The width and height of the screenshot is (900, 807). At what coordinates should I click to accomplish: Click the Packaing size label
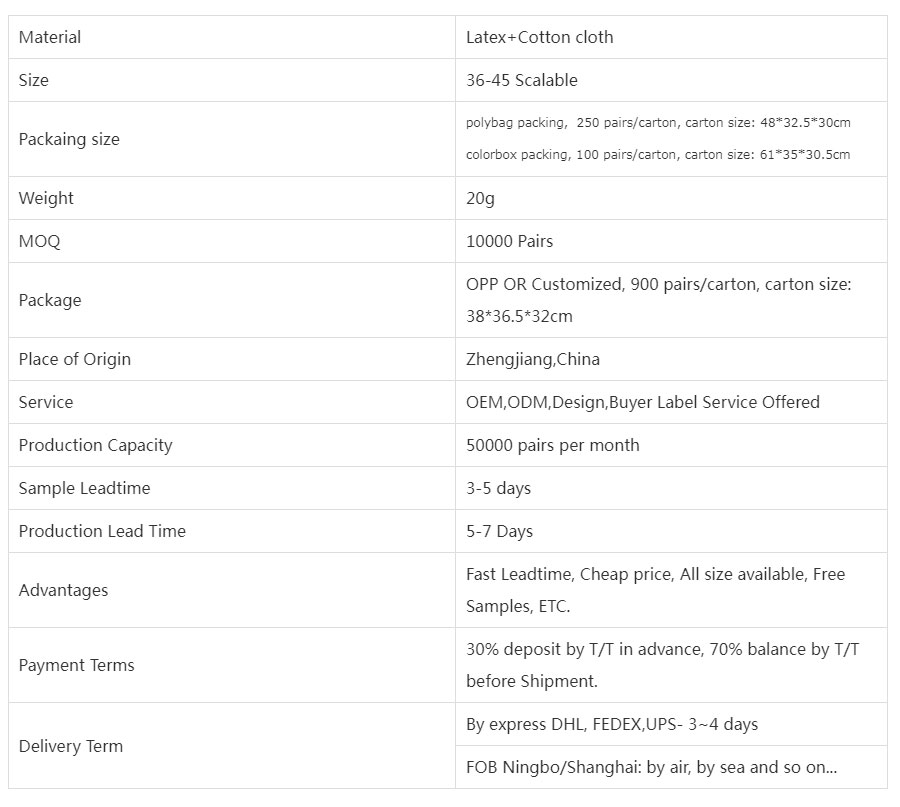click(x=69, y=139)
